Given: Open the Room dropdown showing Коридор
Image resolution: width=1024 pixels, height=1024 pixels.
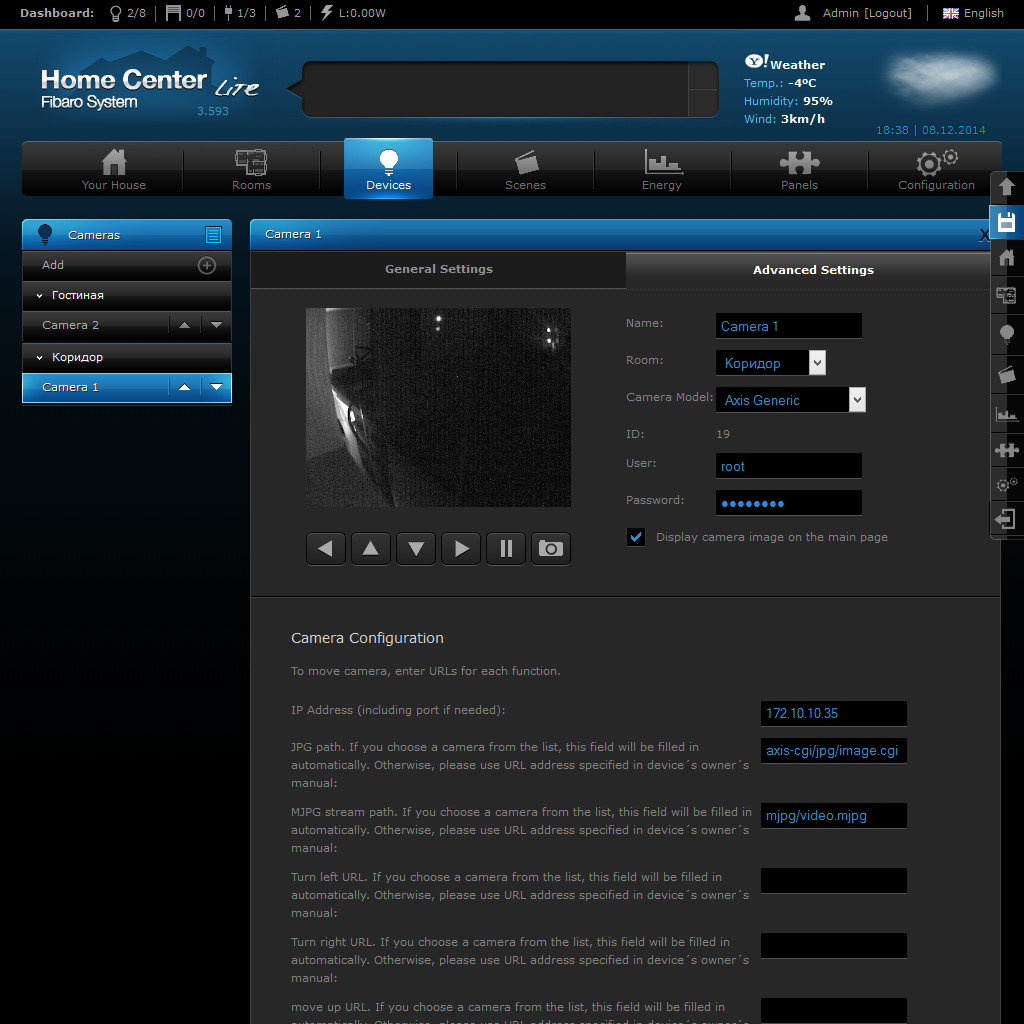Looking at the screenshot, I should pyautogui.click(x=771, y=363).
